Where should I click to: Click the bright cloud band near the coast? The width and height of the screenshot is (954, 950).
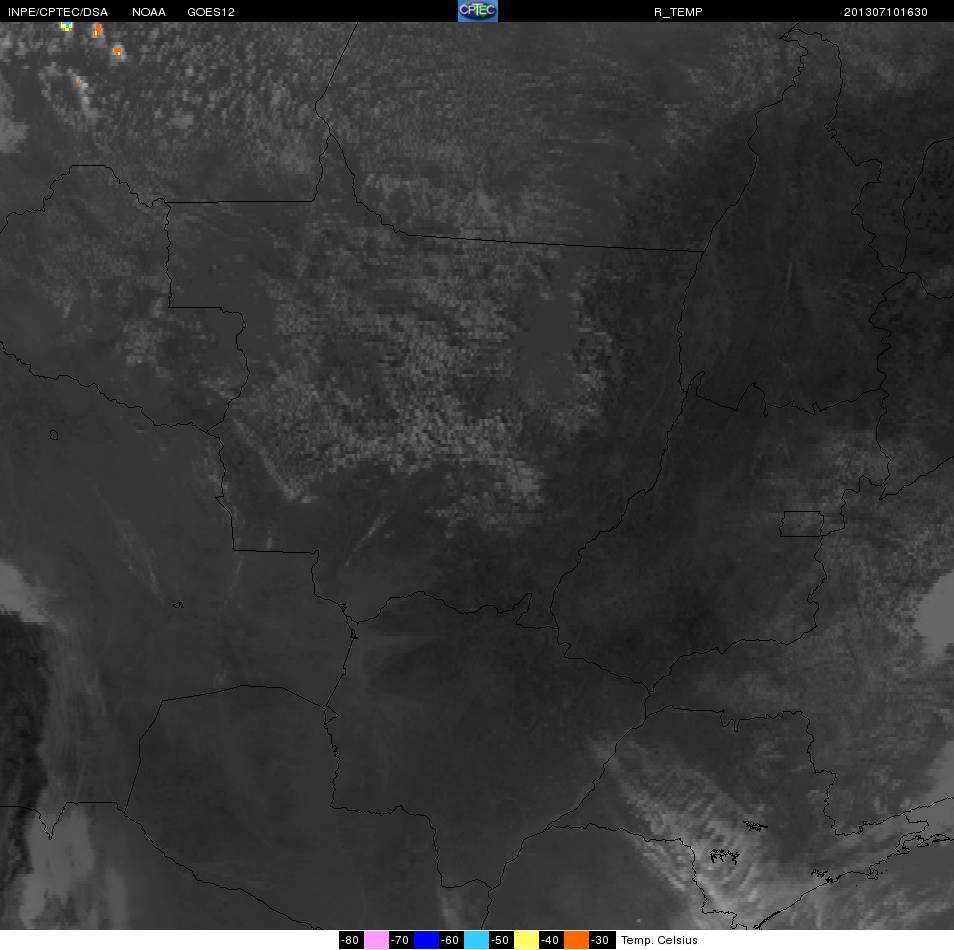pyautogui.click(x=712, y=864)
